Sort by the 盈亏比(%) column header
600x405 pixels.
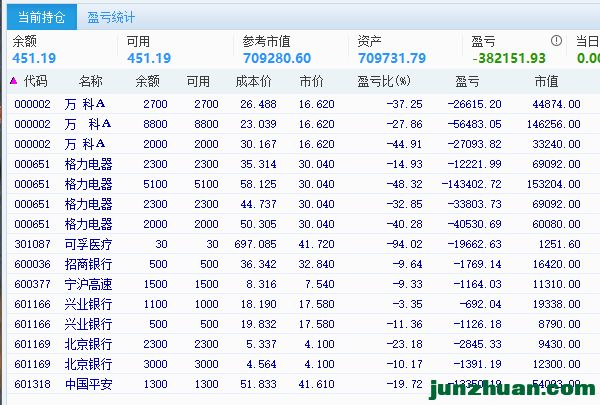click(x=384, y=81)
